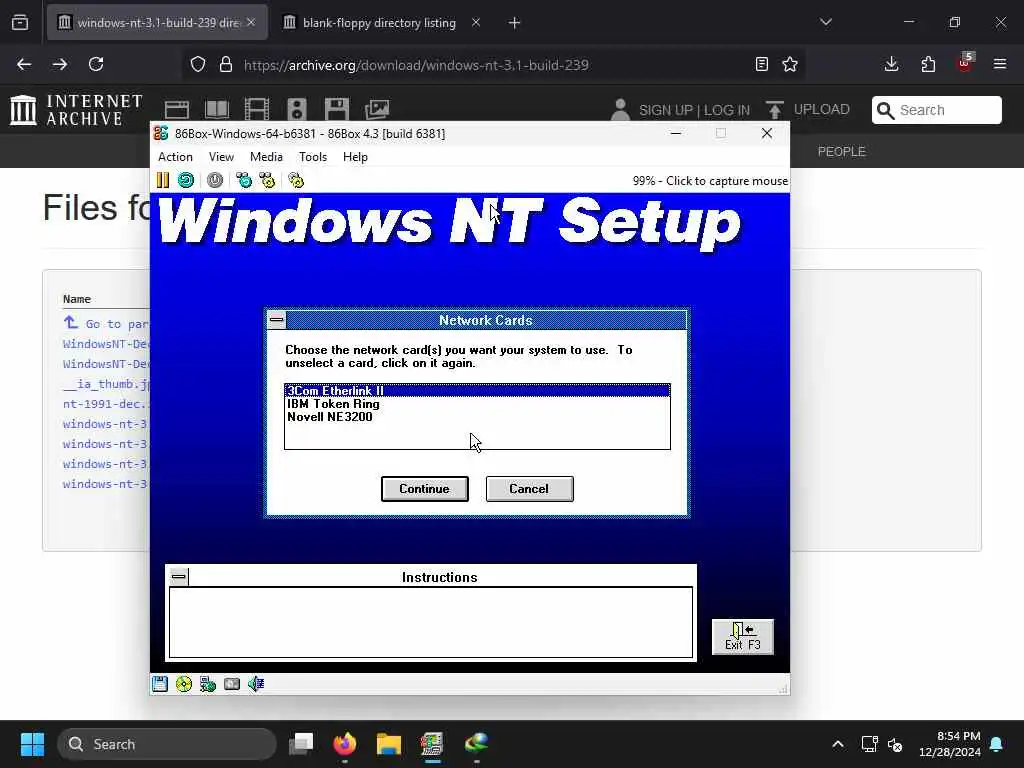Bookmark this page with star icon
The width and height of the screenshot is (1024, 768).
[x=790, y=64]
